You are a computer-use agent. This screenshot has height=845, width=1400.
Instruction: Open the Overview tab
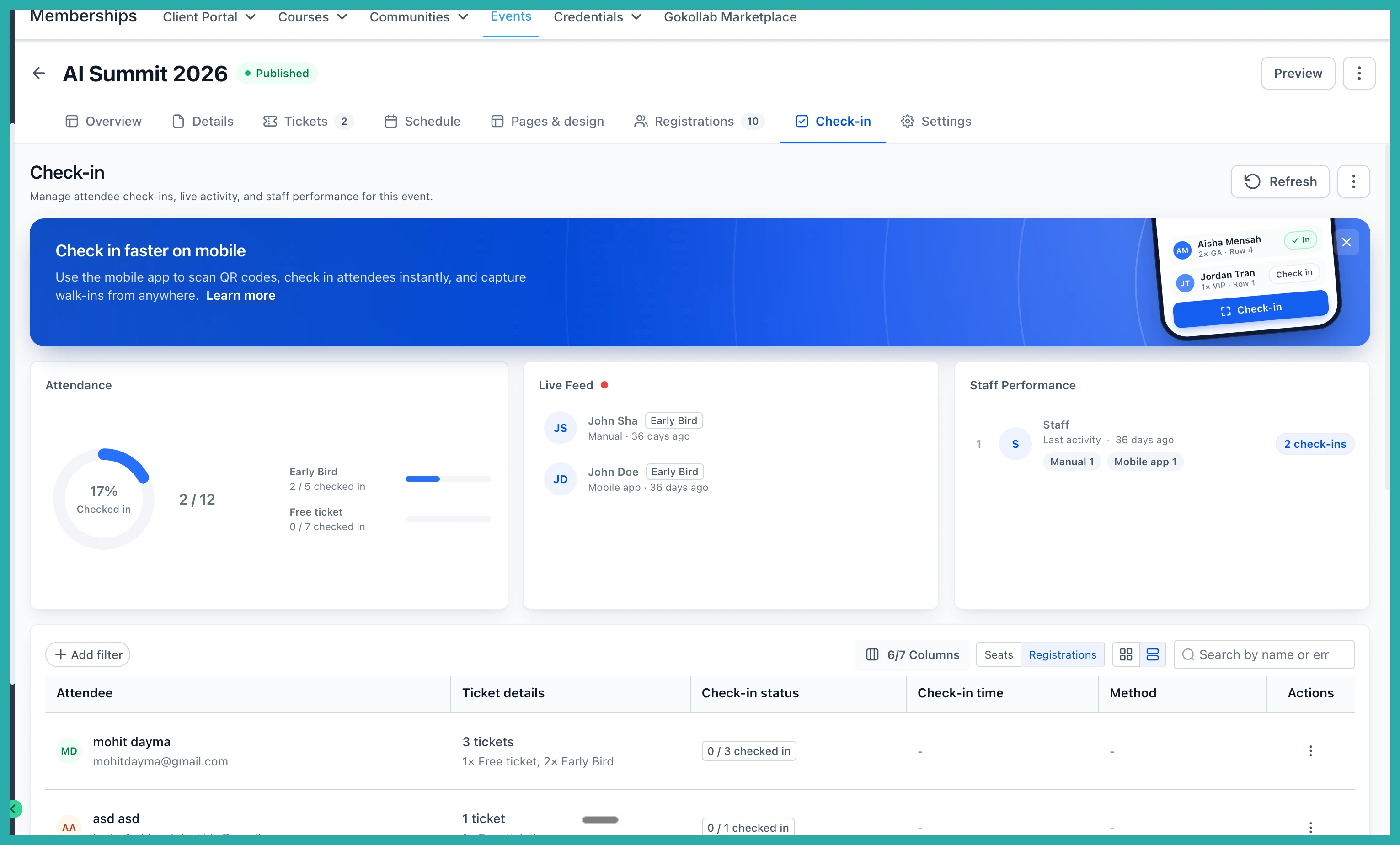[103, 121]
